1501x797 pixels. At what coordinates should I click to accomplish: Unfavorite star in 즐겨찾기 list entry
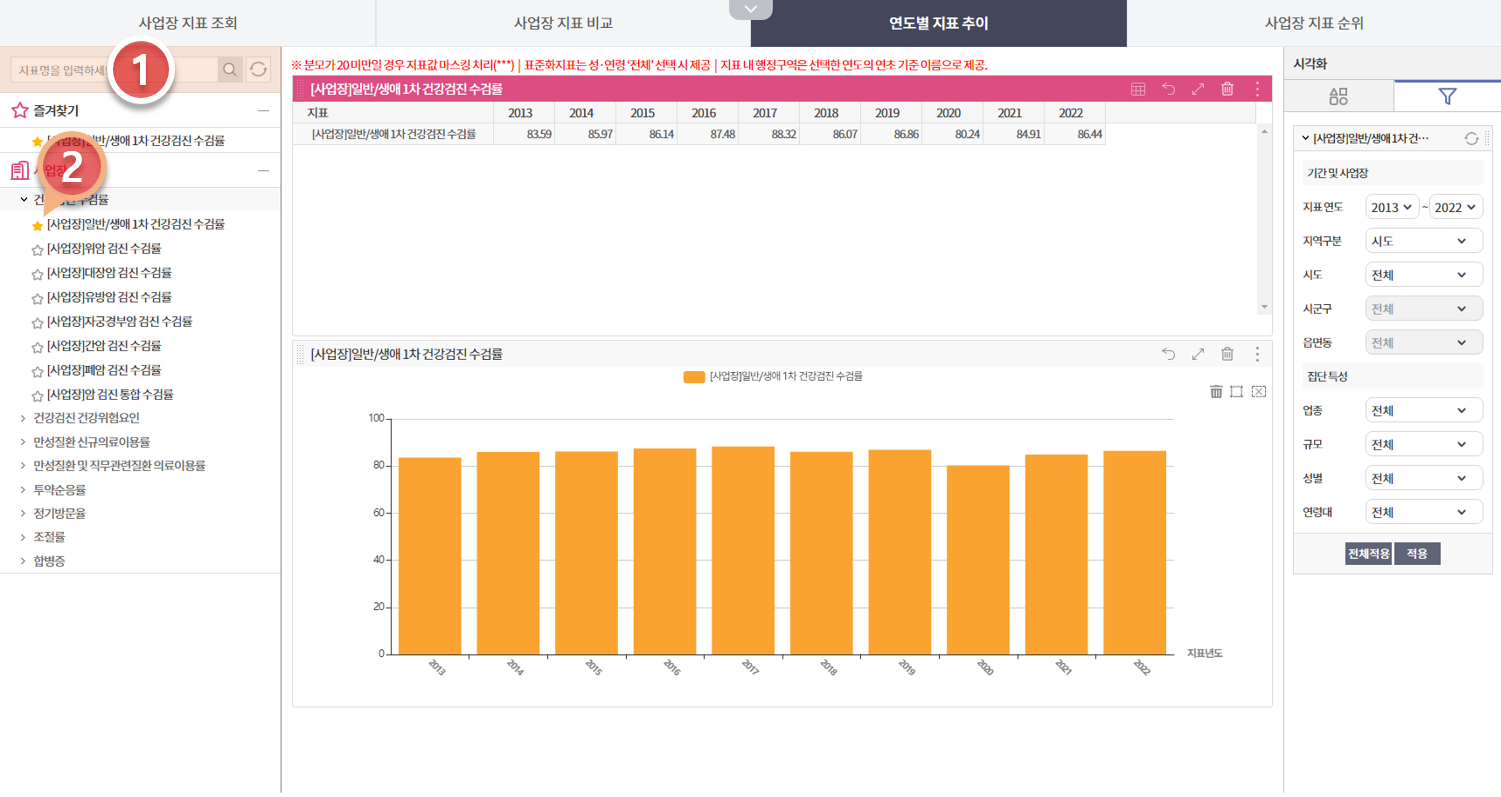37,141
